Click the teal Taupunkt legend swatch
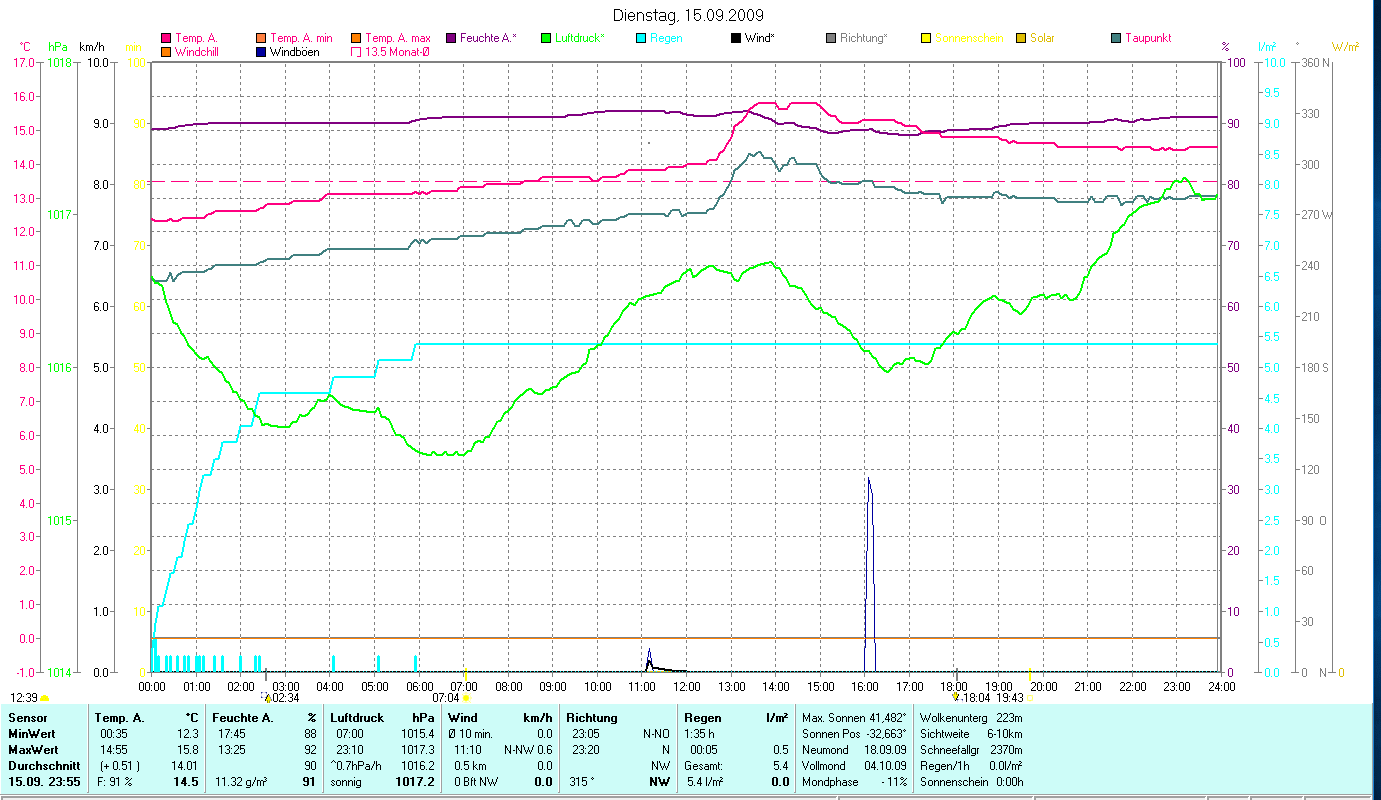The height and width of the screenshot is (800, 1381). [1116, 38]
